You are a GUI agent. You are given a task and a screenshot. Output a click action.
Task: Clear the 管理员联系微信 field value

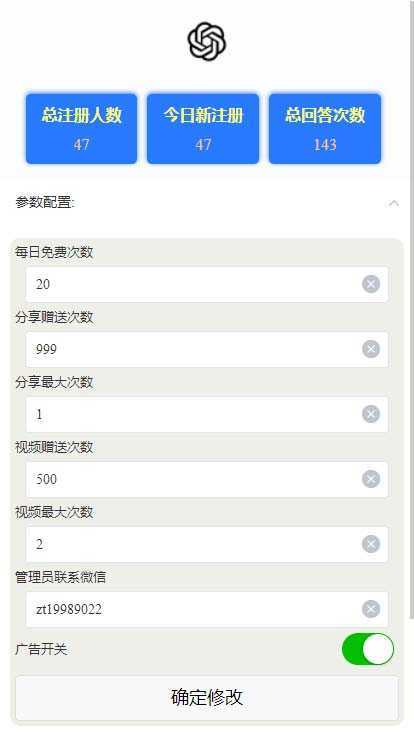click(x=371, y=609)
